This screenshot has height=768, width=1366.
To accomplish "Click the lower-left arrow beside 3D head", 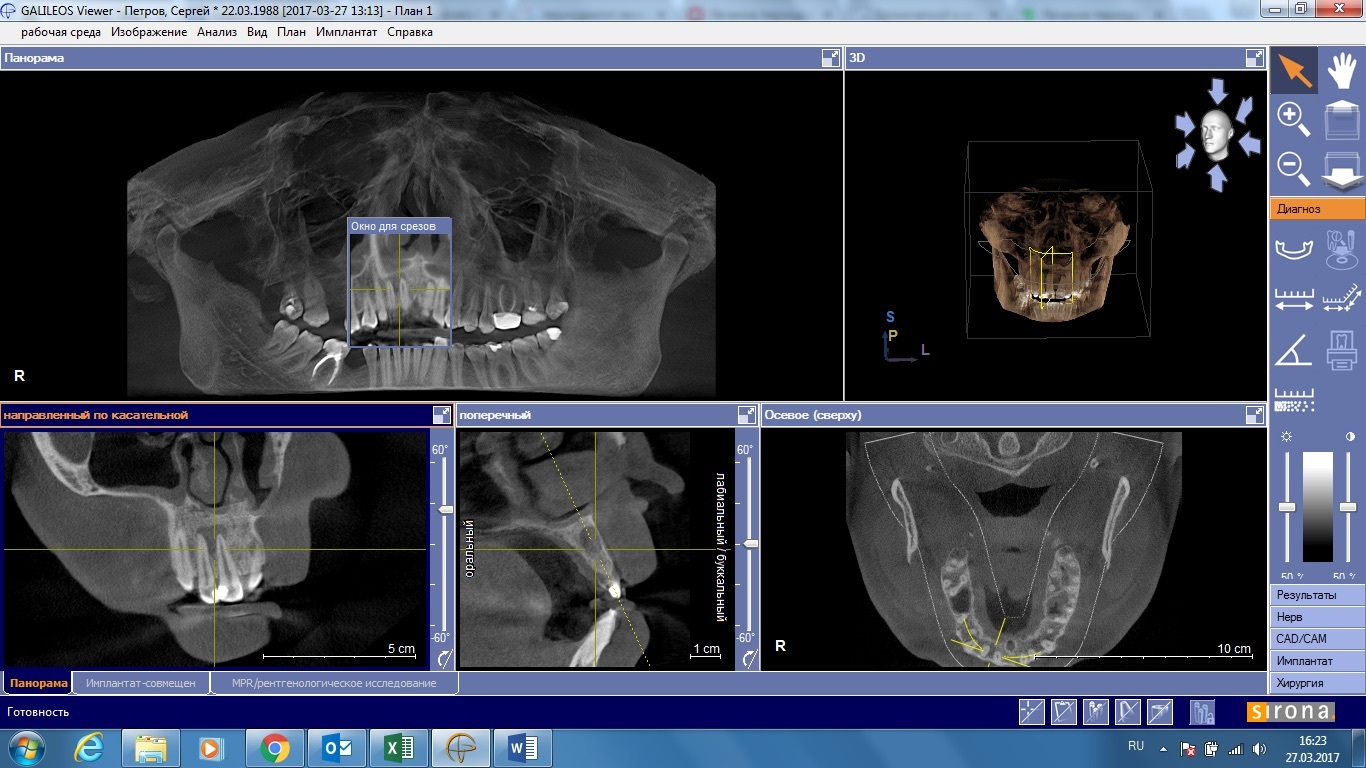I will pos(1186,158).
